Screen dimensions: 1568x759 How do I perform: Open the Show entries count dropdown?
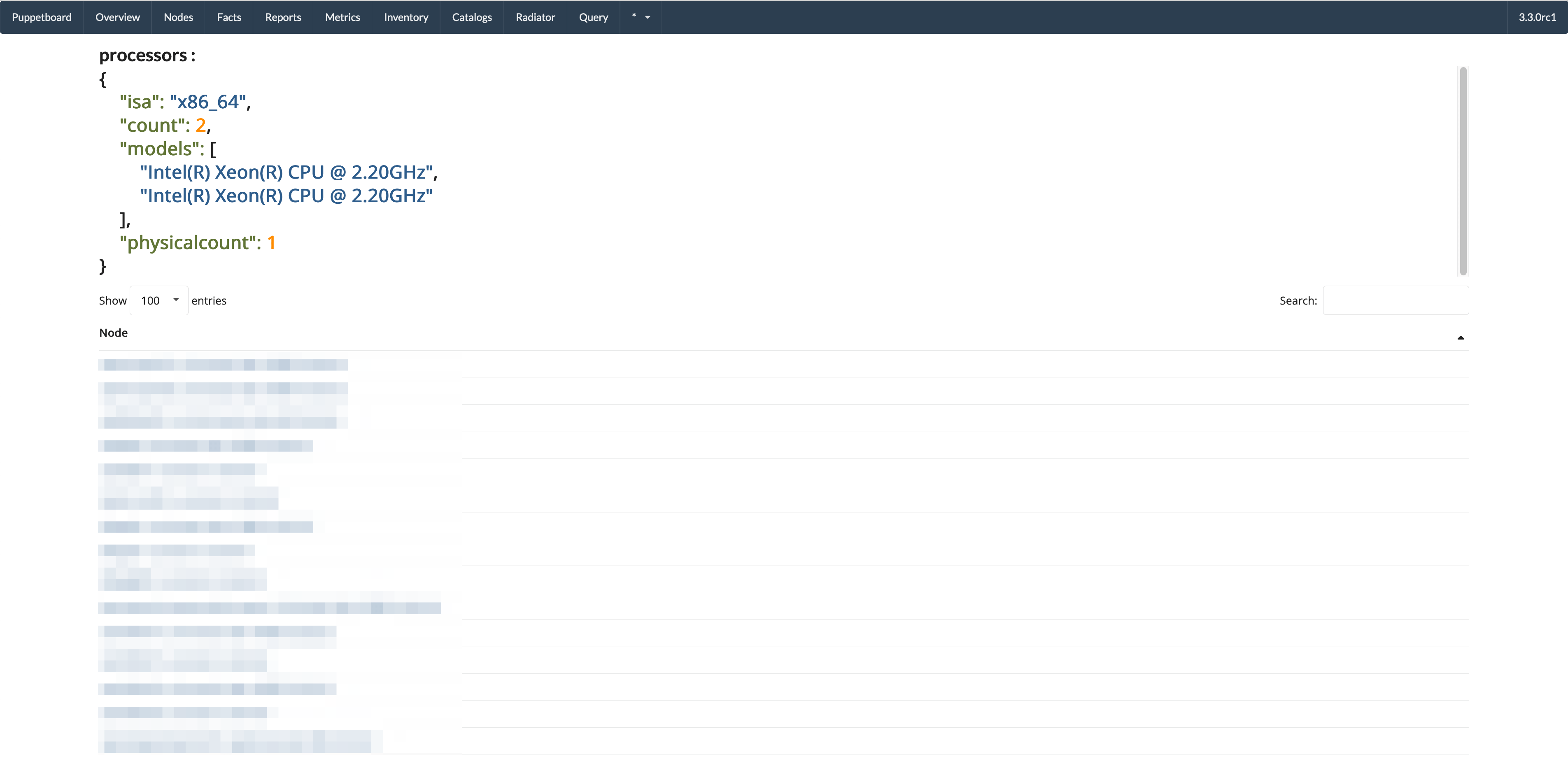[159, 301]
